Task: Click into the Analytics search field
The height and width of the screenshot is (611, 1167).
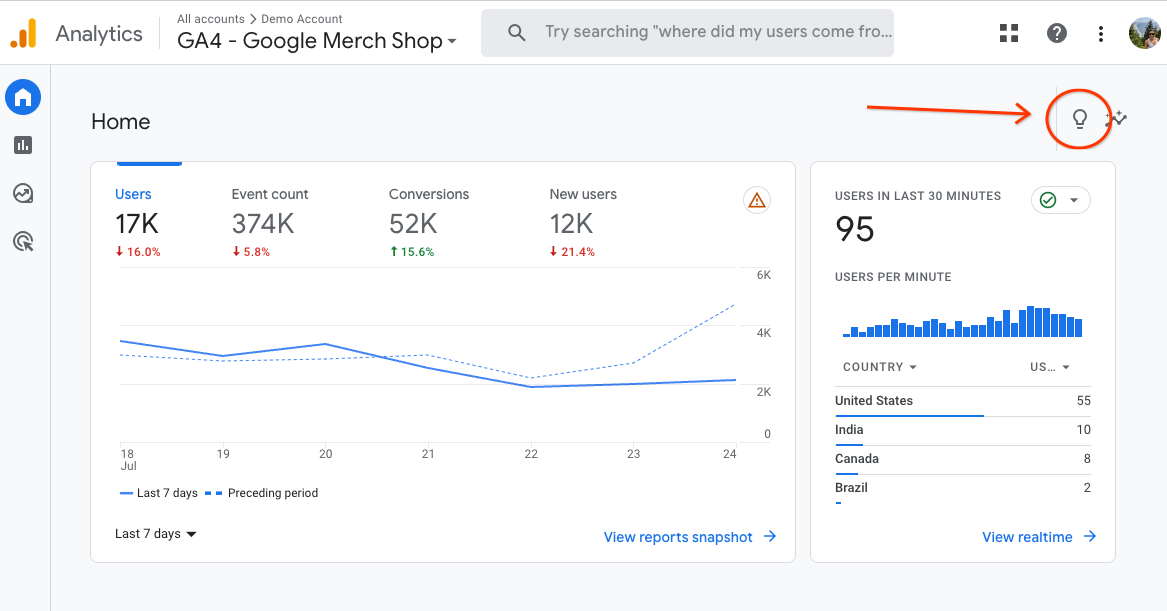Action: point(716,33)
